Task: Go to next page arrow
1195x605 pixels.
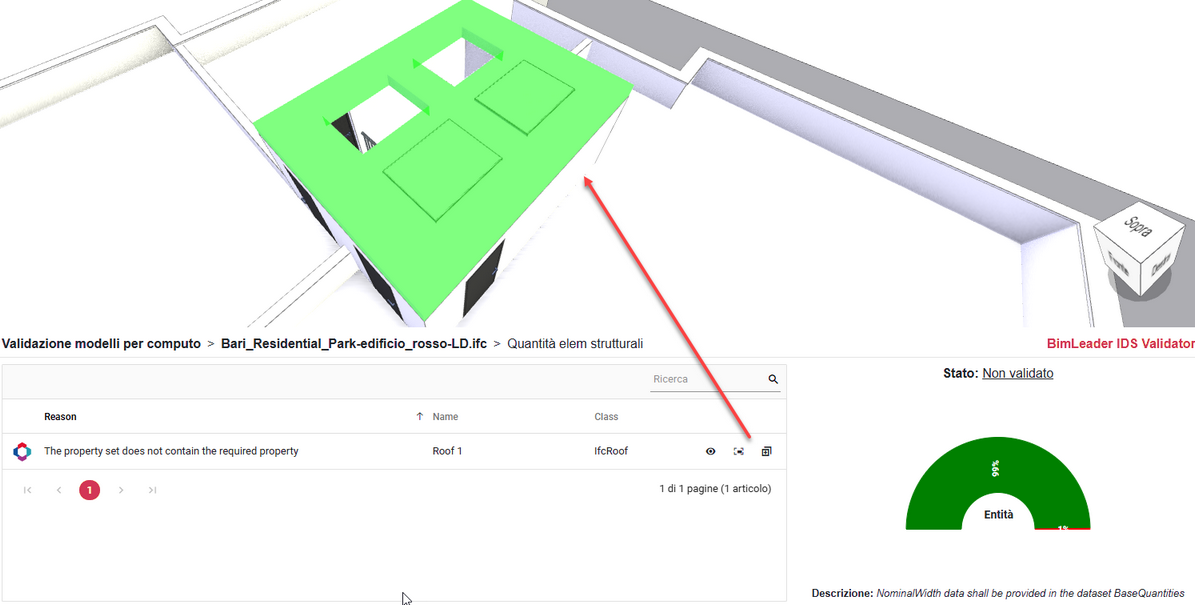Action: [x=121, y=490]
